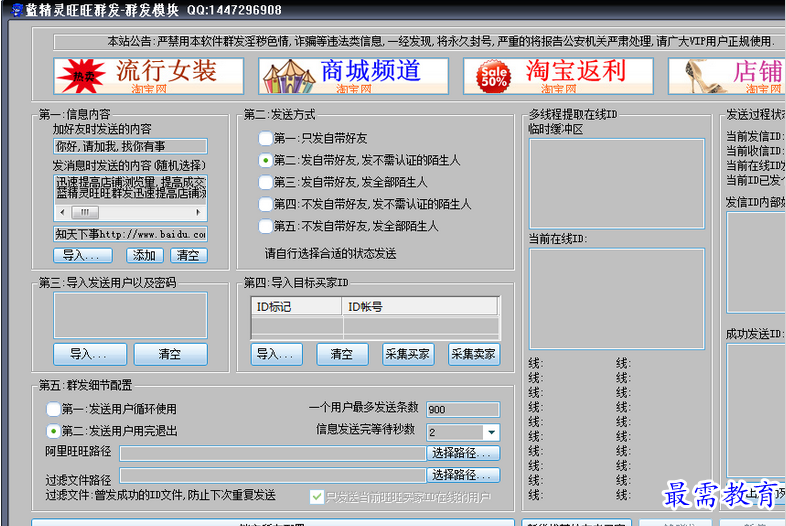Screen dimensions: 786x526
Task: Open the 店铺 banner with high heel
Action: tap(727, 76)
